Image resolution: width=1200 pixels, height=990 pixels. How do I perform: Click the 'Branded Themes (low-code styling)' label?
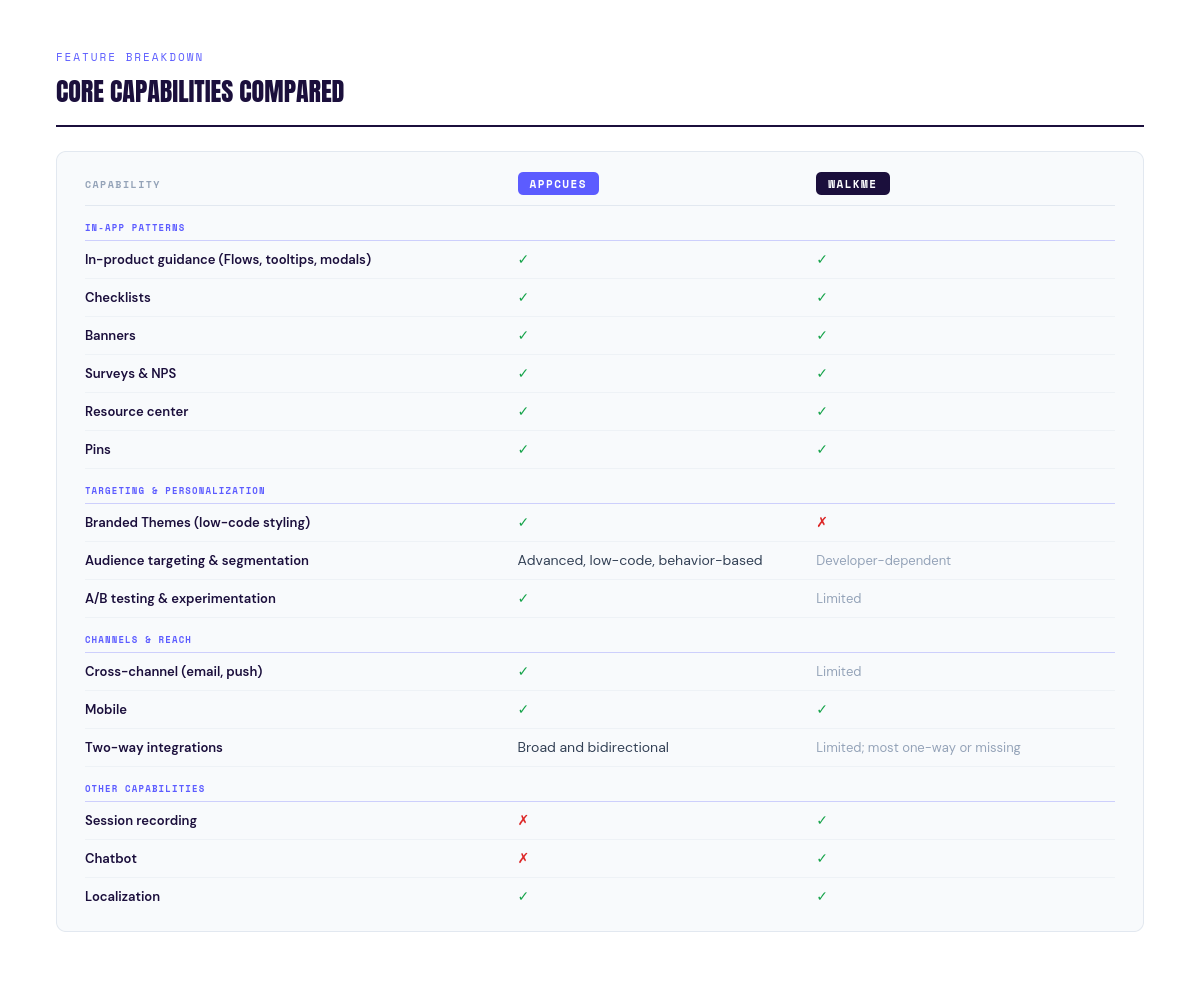click(198, 523)
